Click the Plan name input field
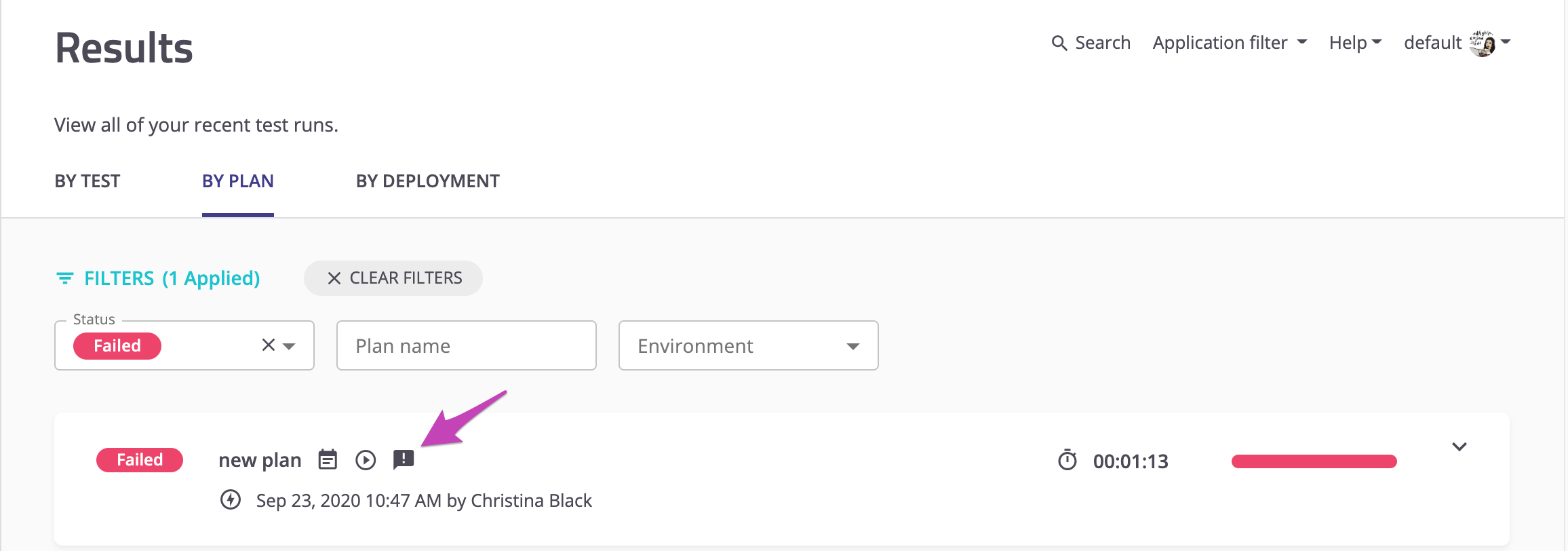The height and width of the screenshot is (551, 1568). 466,346
